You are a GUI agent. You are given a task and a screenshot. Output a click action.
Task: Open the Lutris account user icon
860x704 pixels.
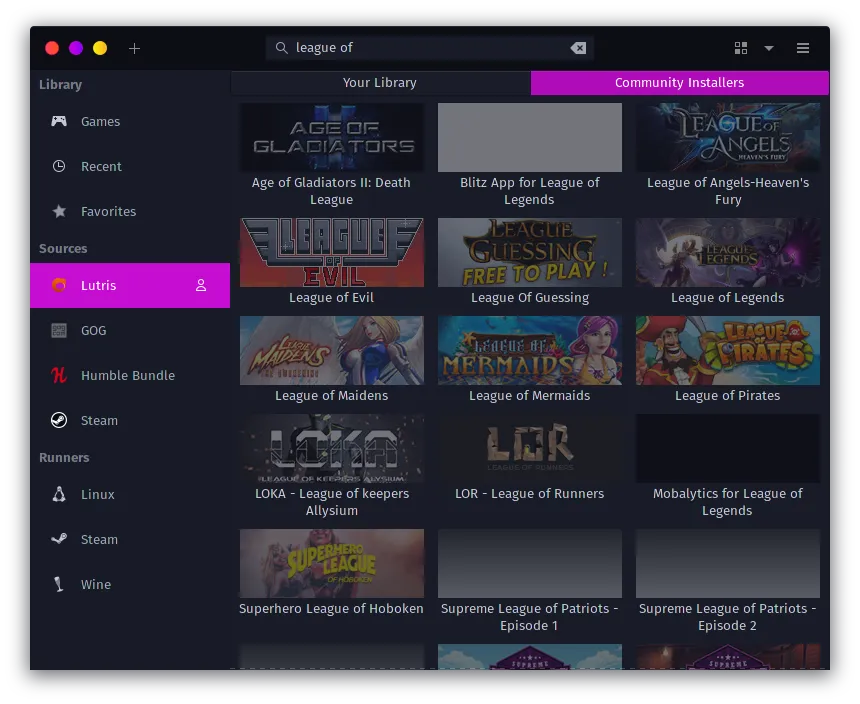(201, 285)
